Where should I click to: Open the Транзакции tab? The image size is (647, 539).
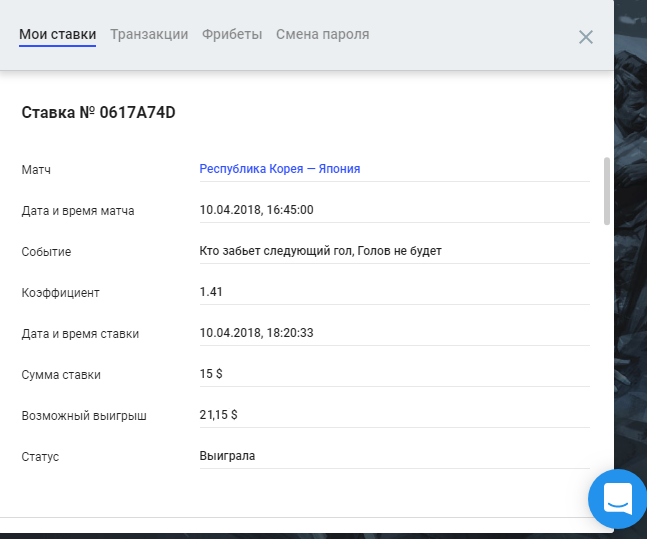149,34
